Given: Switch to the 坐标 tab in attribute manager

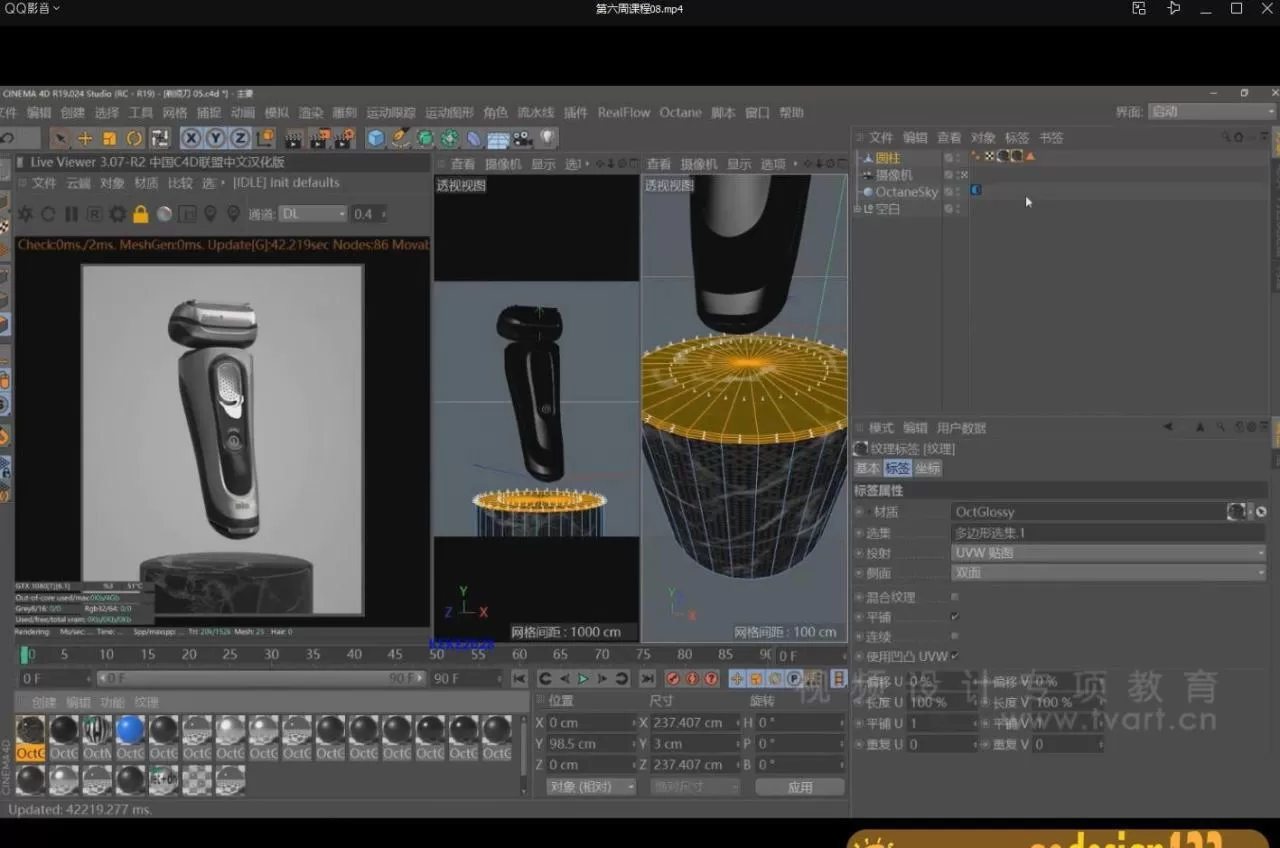Looking at the screenshot, I should coord(928,468).
